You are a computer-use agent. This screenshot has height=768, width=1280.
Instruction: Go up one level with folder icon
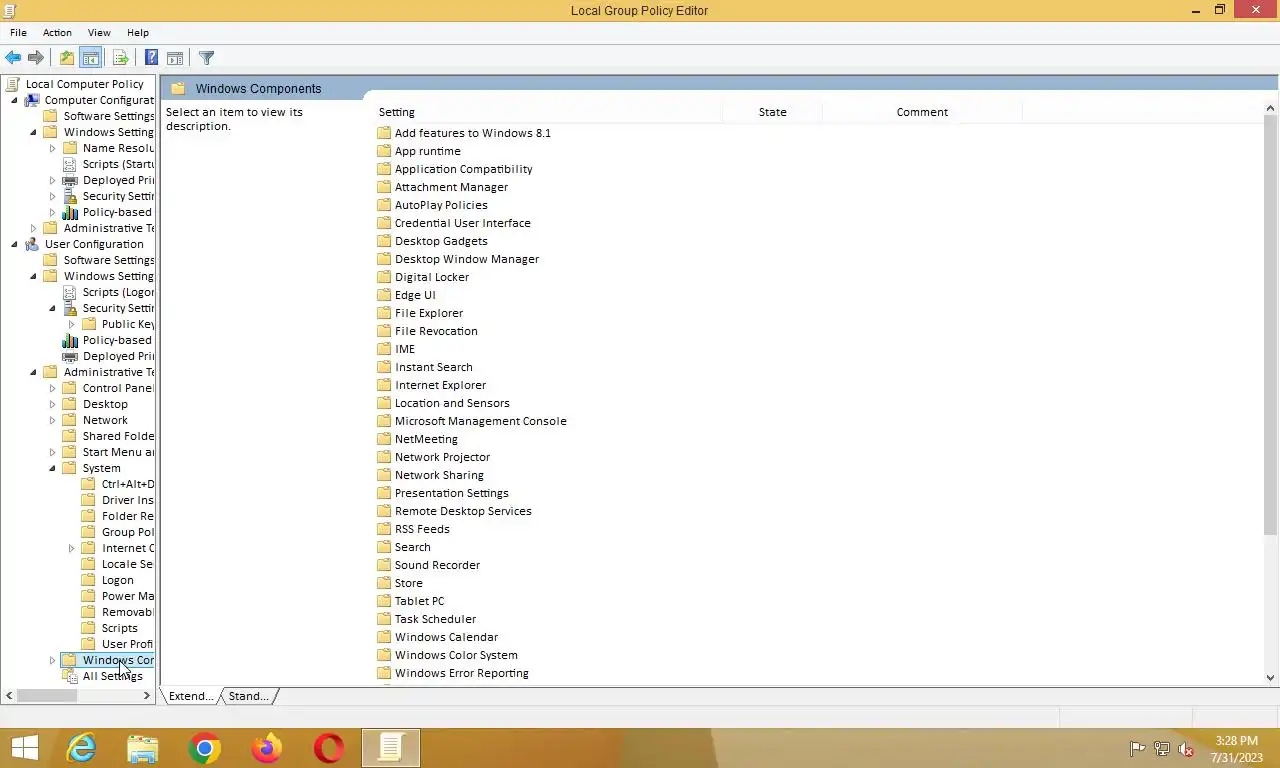[66, 58]
